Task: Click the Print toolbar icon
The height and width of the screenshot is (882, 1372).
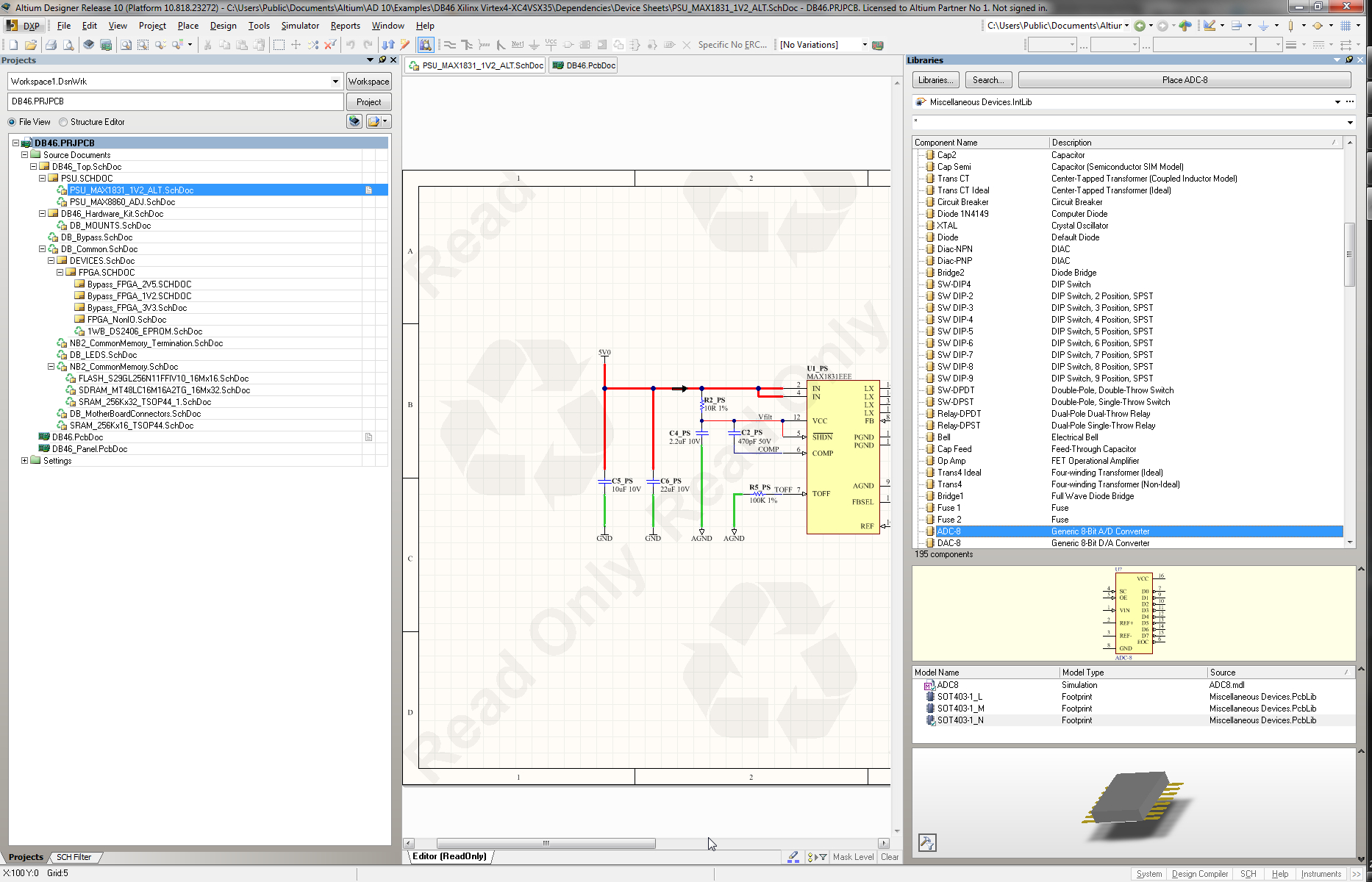Action: click(51, 45)
